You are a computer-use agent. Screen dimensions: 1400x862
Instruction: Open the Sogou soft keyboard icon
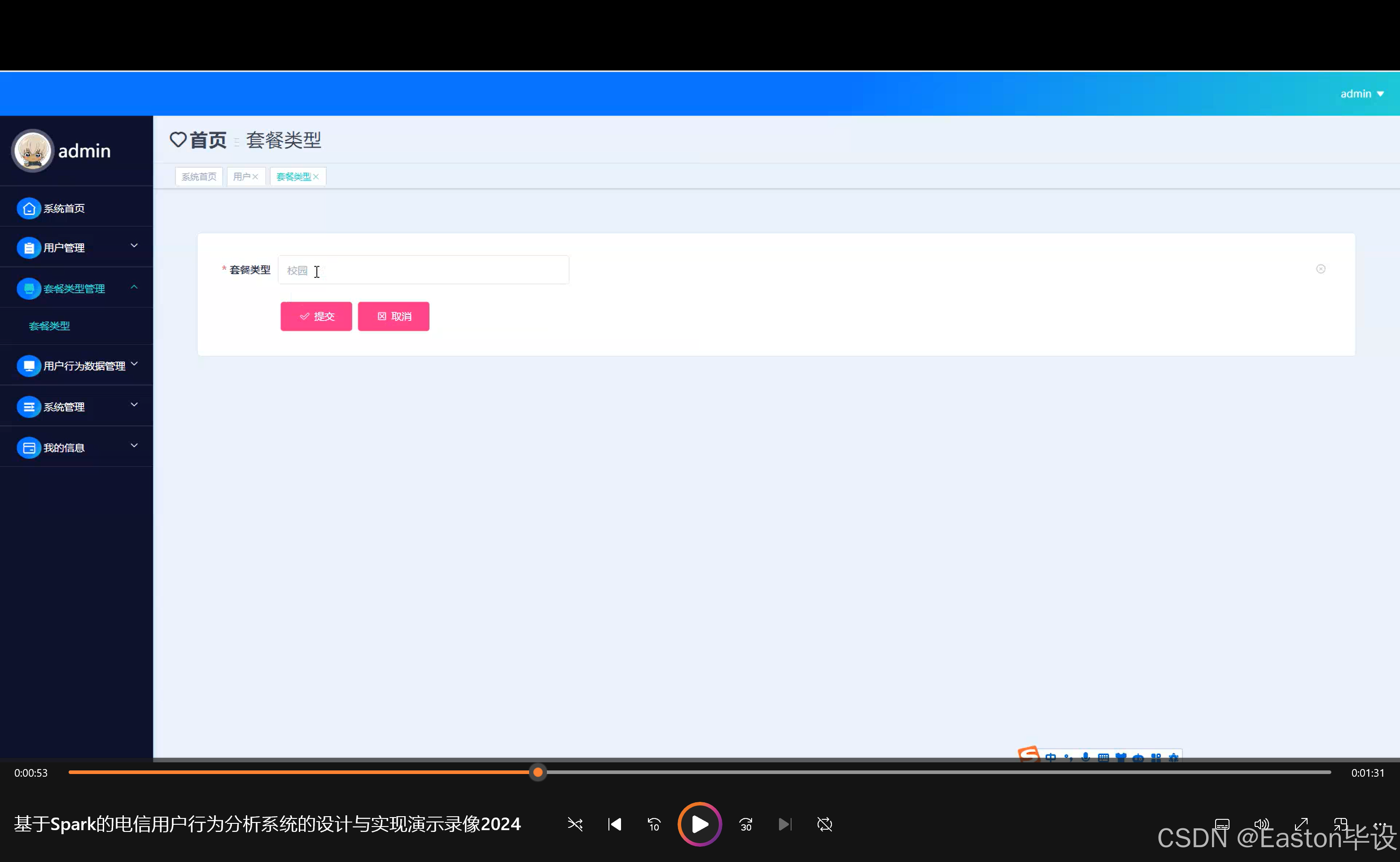click(1103, 758)
